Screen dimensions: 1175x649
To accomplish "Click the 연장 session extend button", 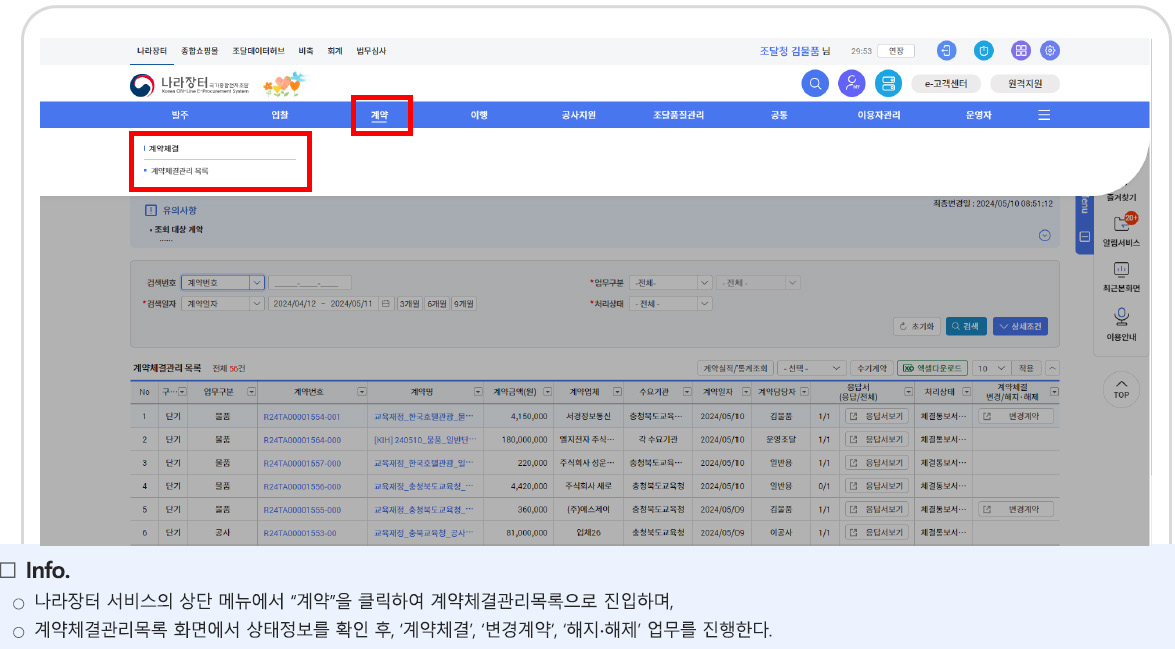I will click(x=896, y=51).
